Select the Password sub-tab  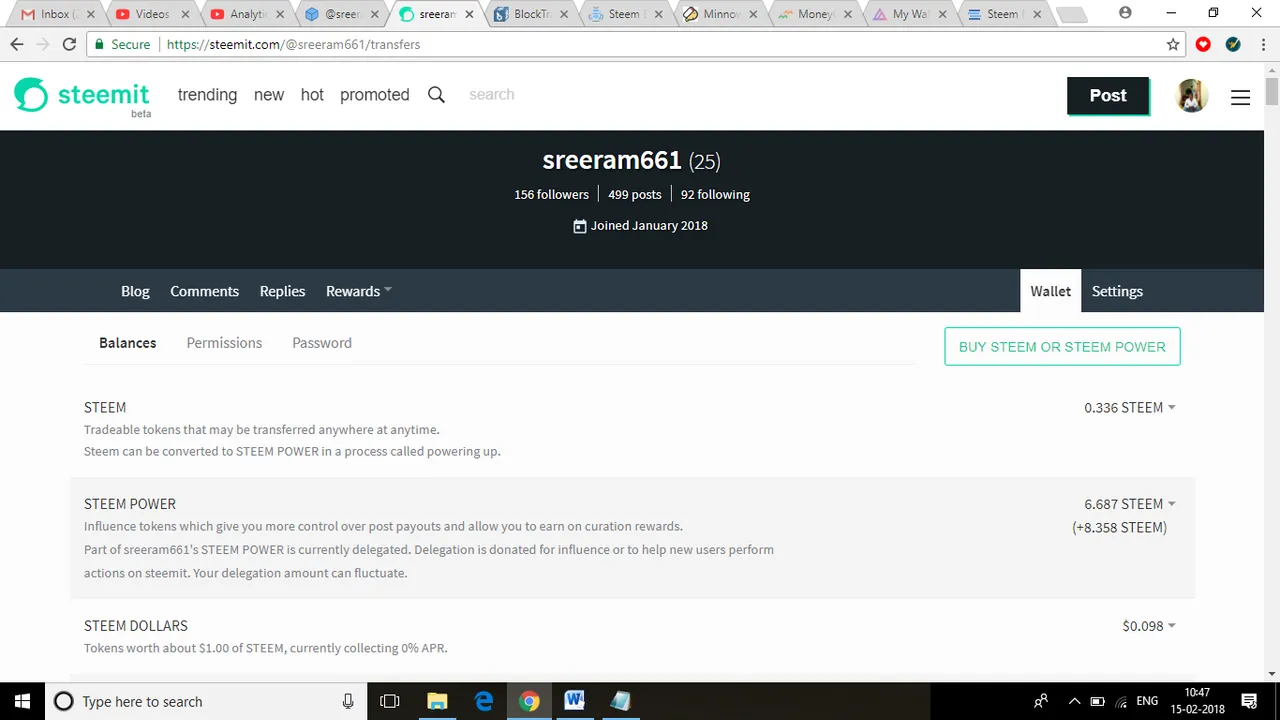[322, 343]
